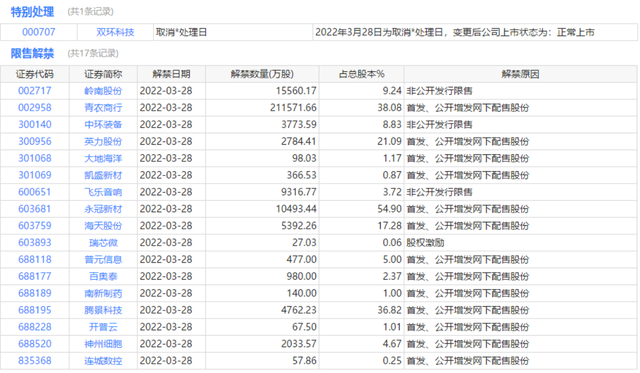Open 瑞芯微 stock link

[x=103, y=243]
